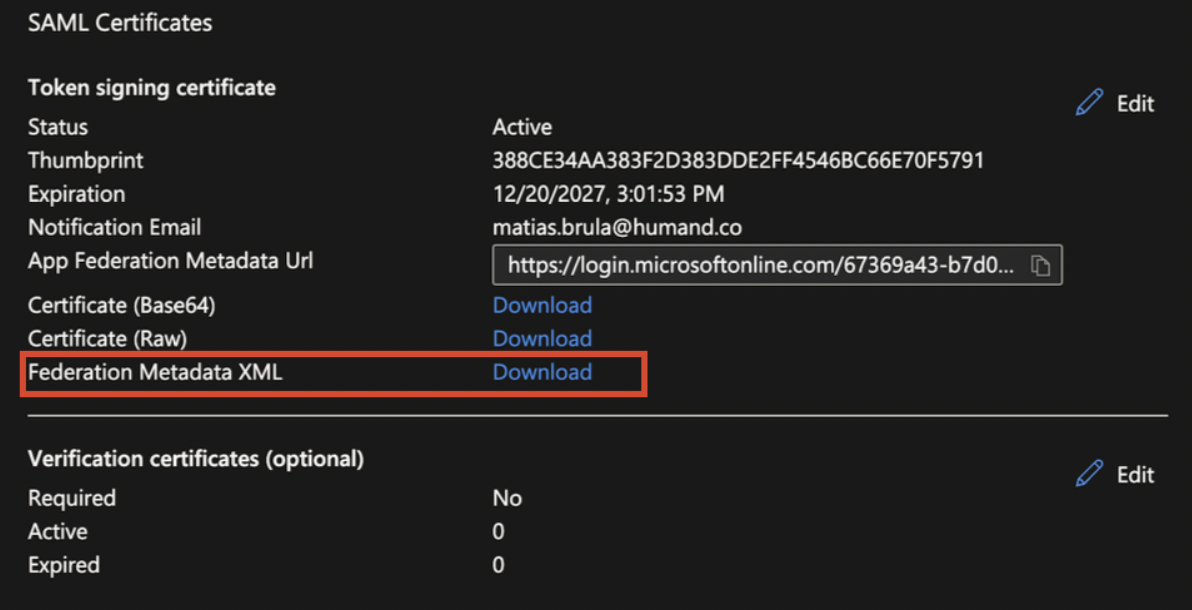Click the copy icon in the Metadata Url field
1192x610 pixels.
1040,266
